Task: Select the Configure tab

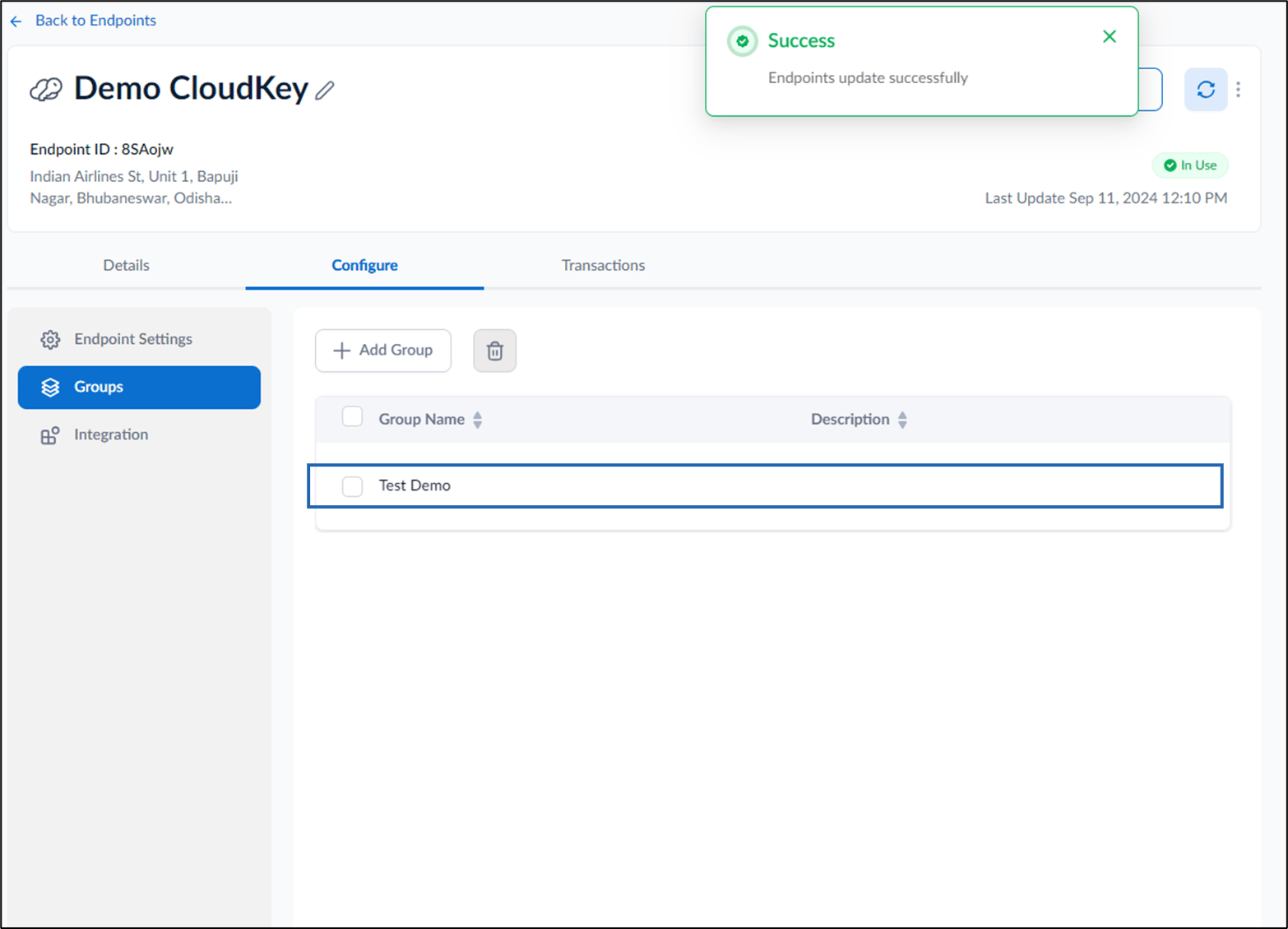Action: click(x=364, y=265)
